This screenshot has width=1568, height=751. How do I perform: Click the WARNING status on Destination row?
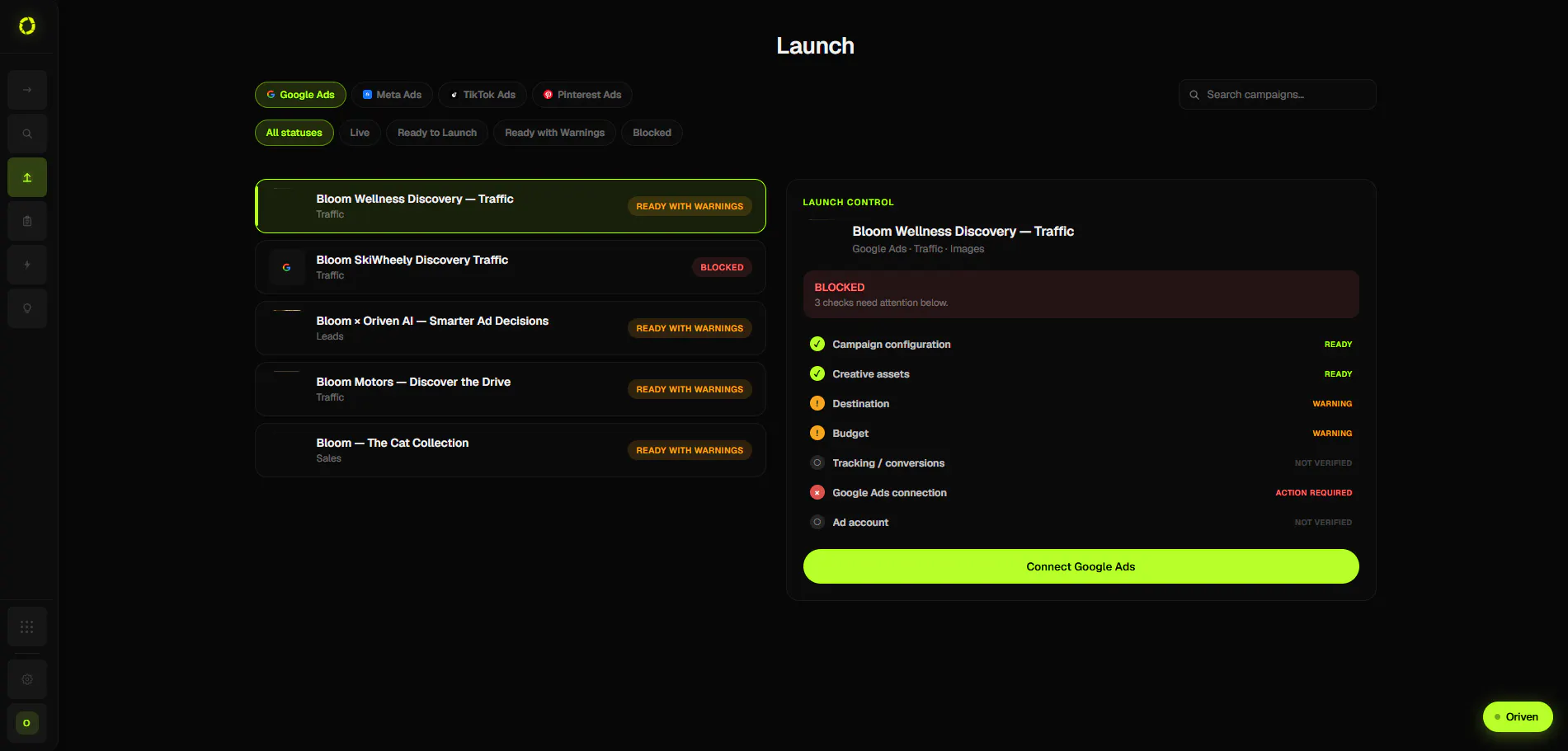[1332, 404]
